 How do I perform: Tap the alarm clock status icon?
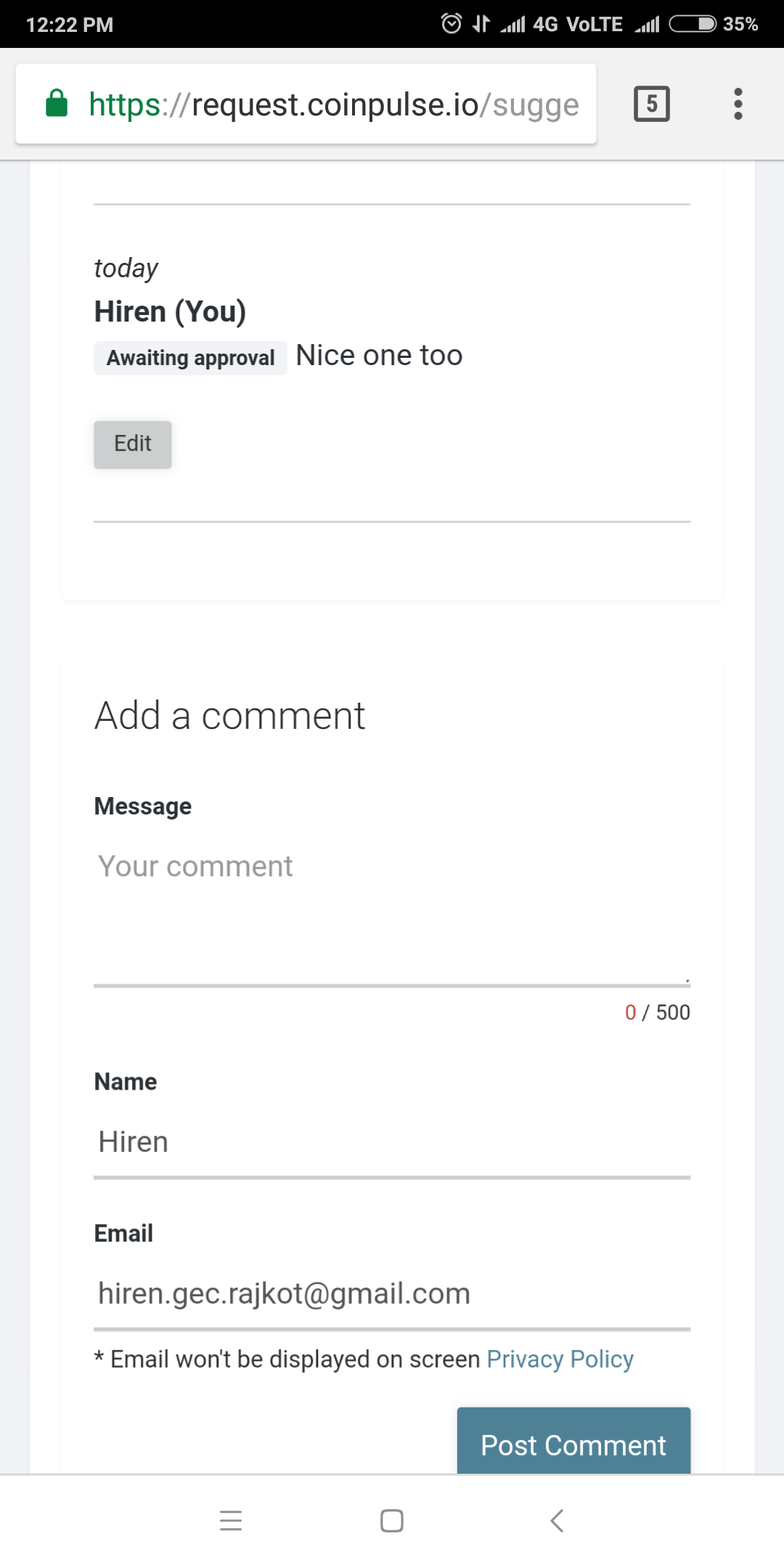451,24
